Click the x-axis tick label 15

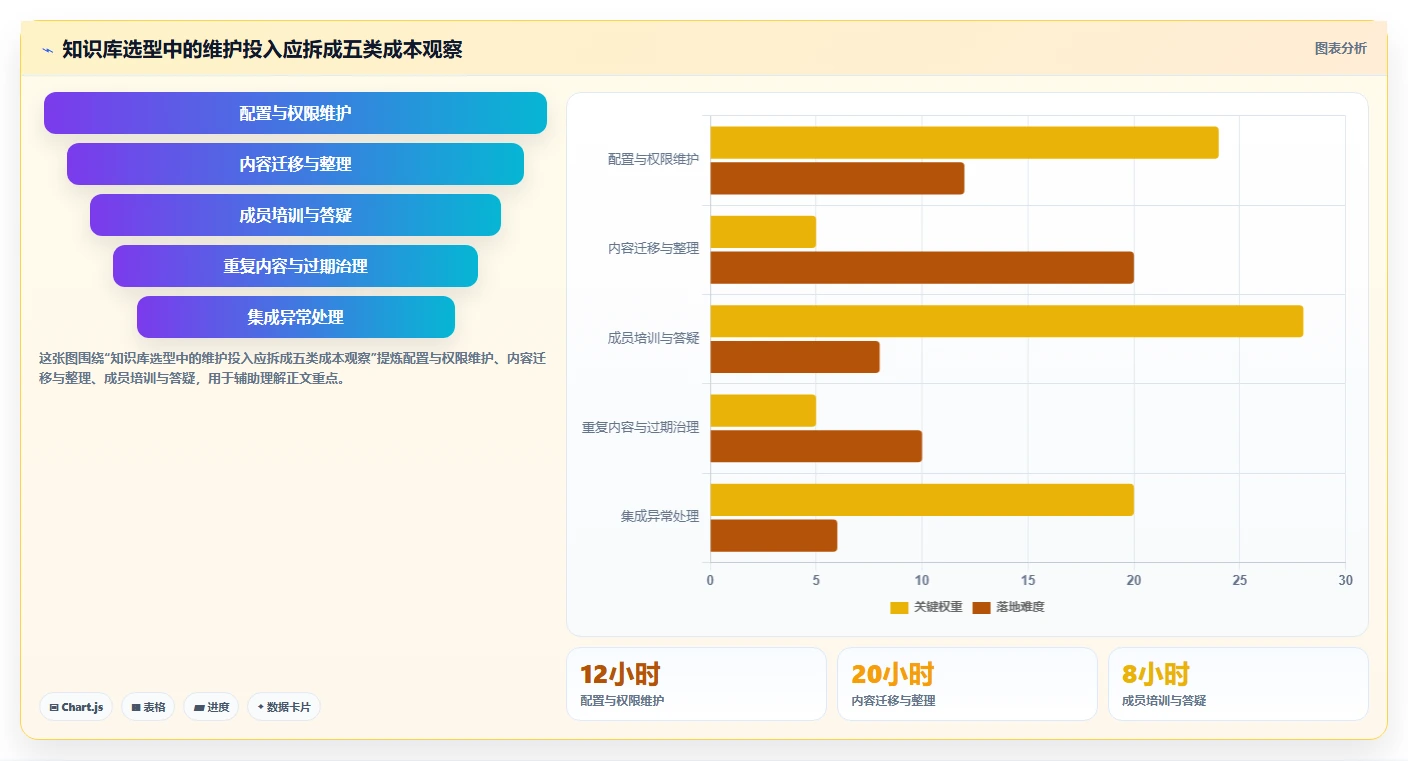[1028, 580]
